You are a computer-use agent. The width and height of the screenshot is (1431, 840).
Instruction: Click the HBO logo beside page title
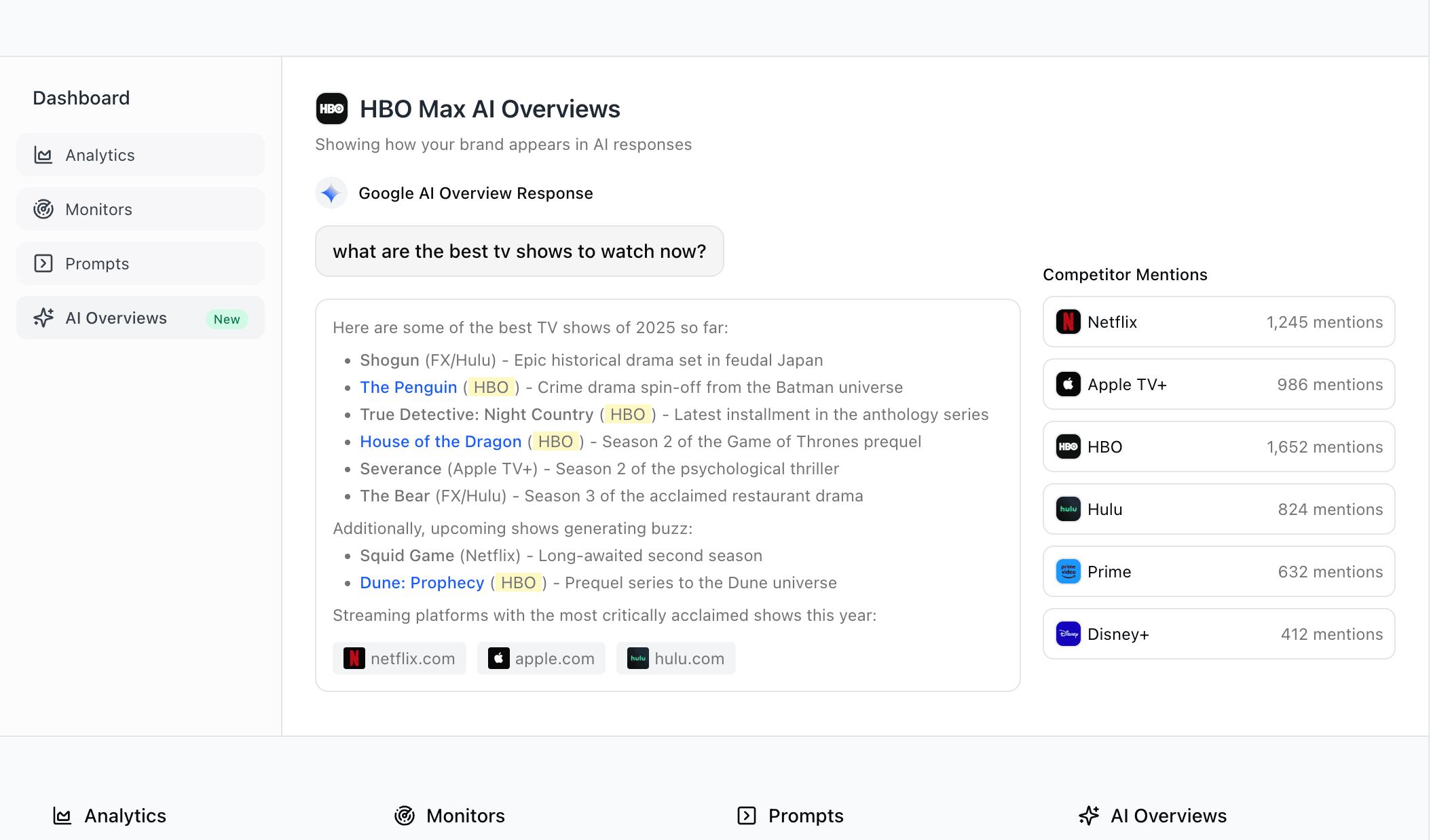click(332, 109)
